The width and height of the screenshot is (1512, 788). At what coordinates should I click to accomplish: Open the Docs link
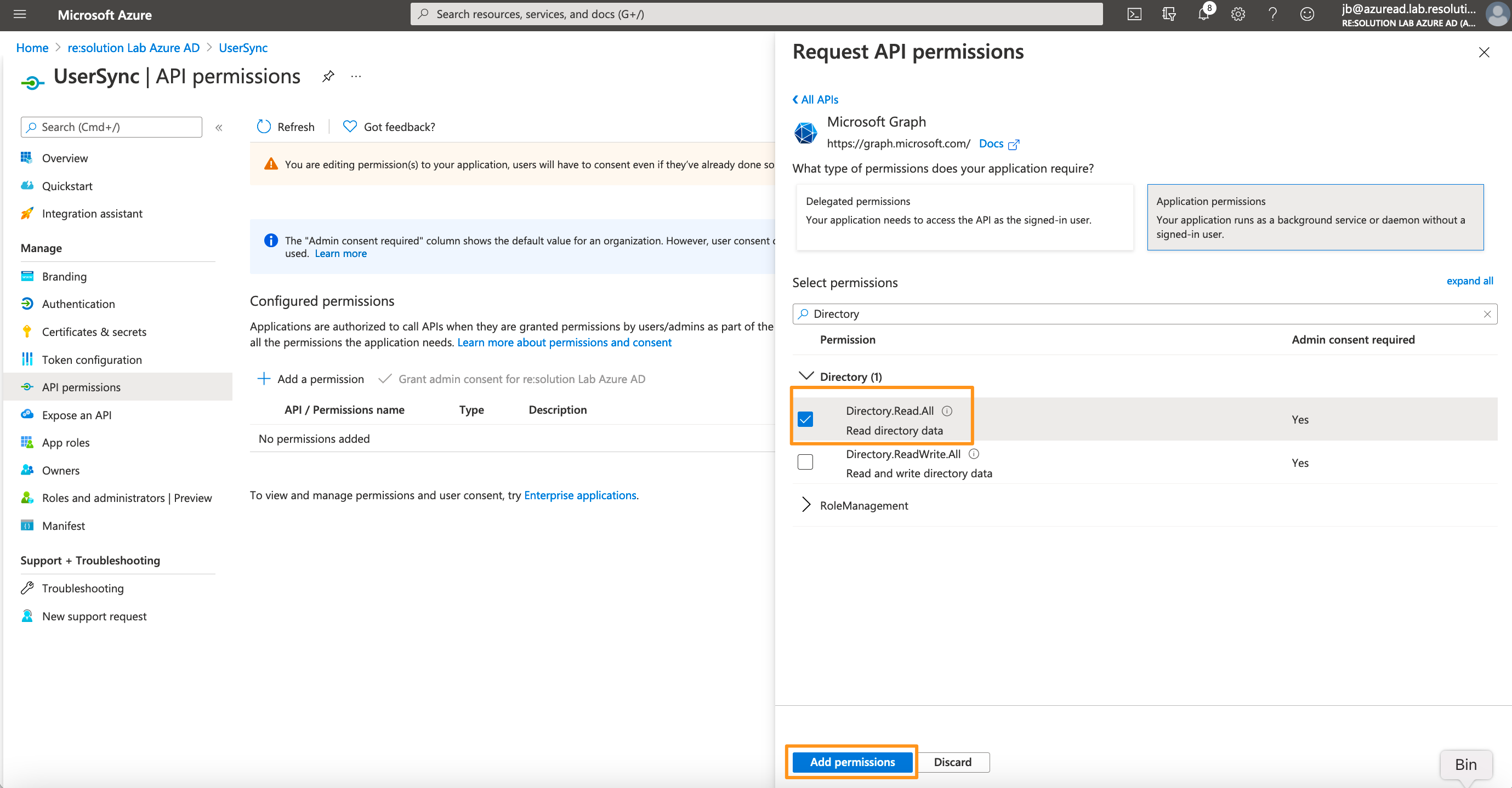tap(991, 144)
